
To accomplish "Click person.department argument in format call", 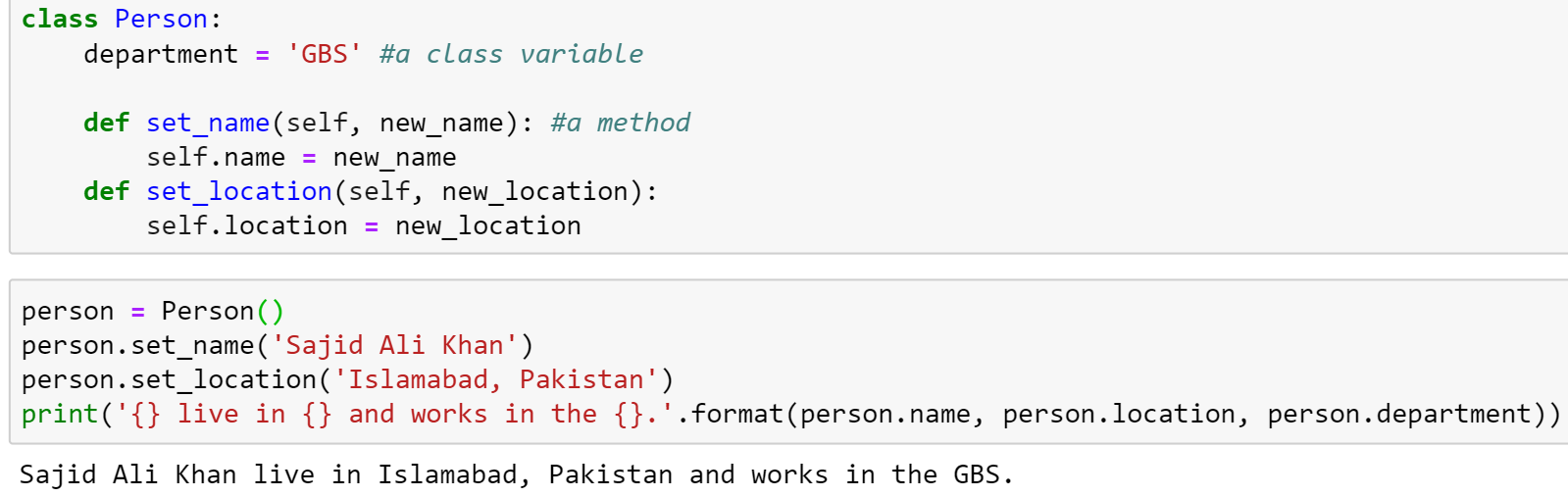I will pos(1399,414).
